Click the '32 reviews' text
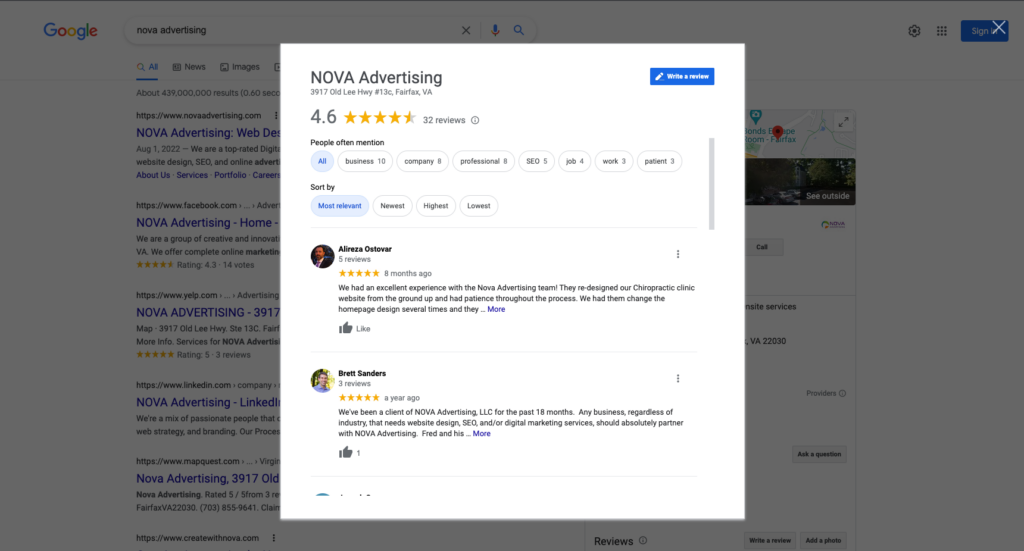The width and height of the screenshot is (1024, 551). 444,120
